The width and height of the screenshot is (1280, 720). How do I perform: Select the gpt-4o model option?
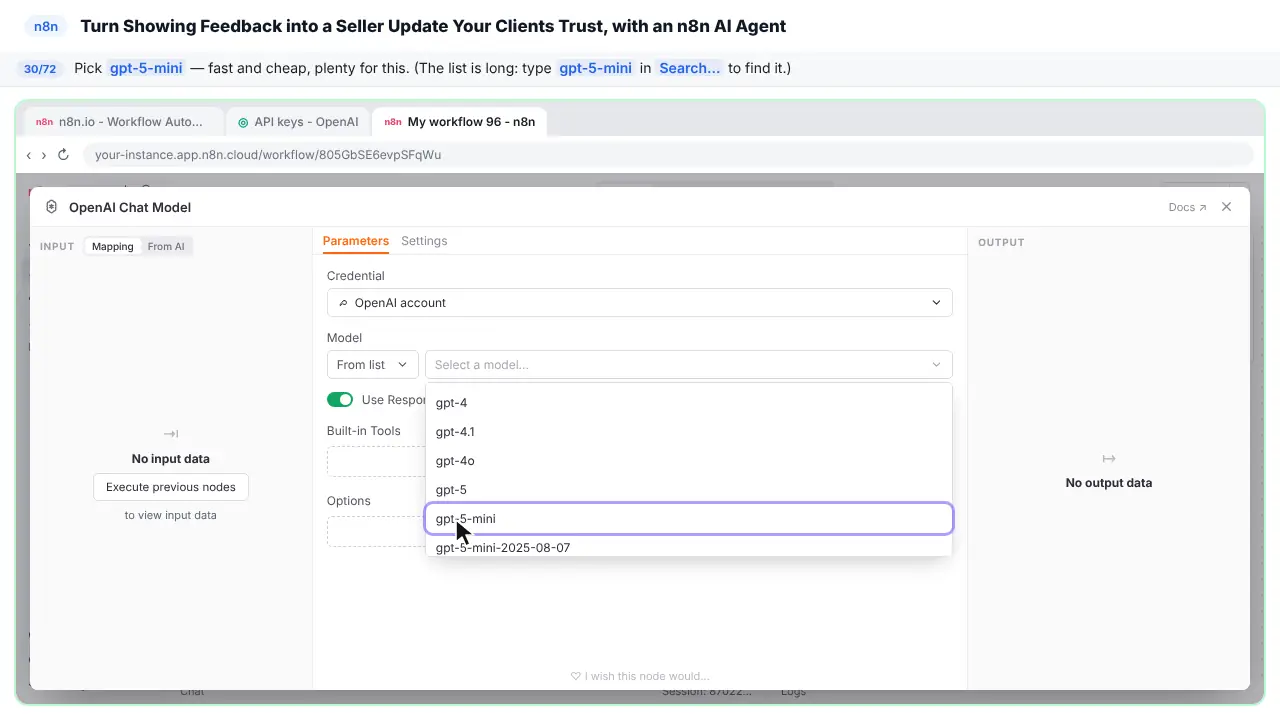688,461
